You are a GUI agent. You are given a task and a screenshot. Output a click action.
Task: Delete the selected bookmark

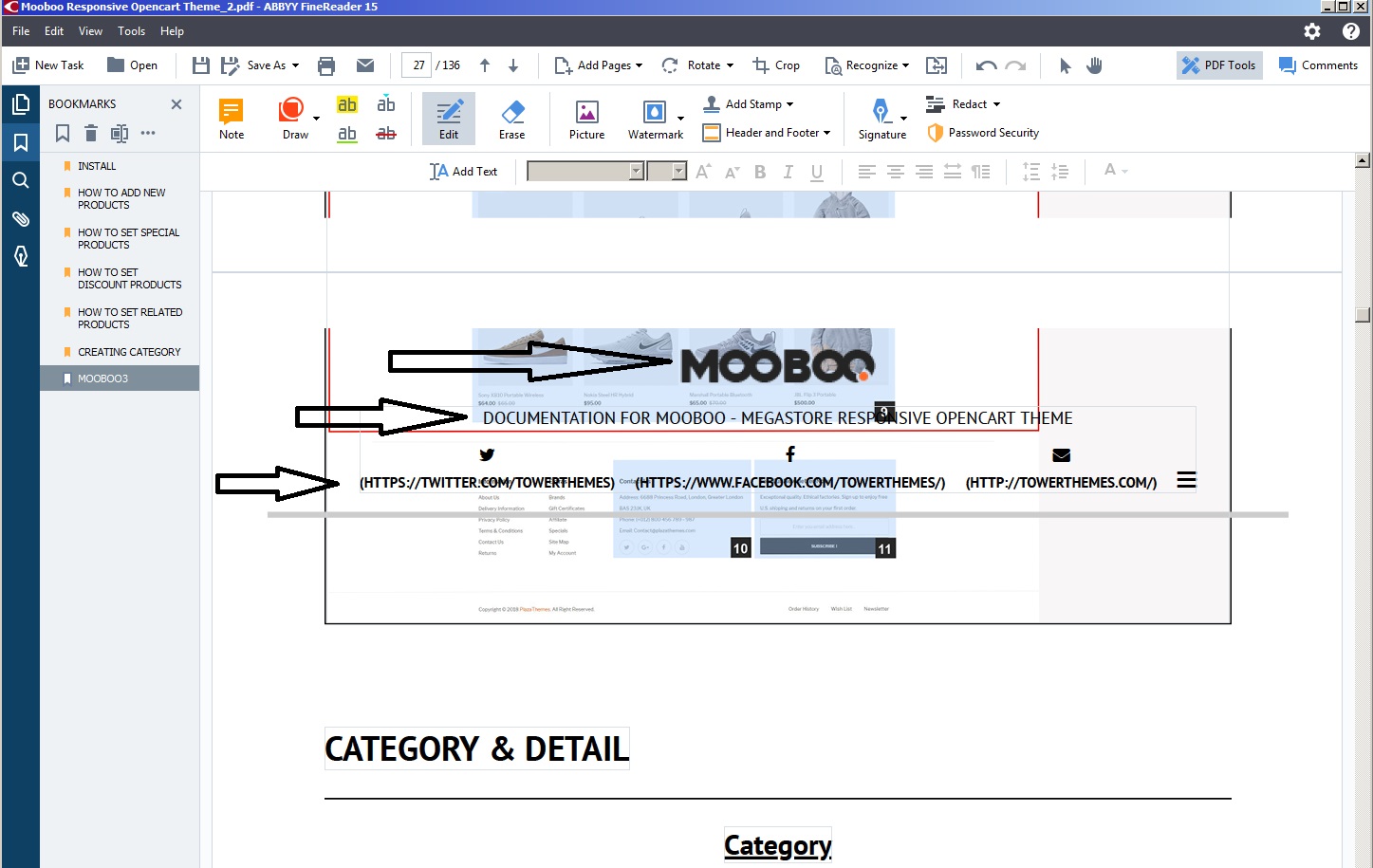click(x=91, y=133)
